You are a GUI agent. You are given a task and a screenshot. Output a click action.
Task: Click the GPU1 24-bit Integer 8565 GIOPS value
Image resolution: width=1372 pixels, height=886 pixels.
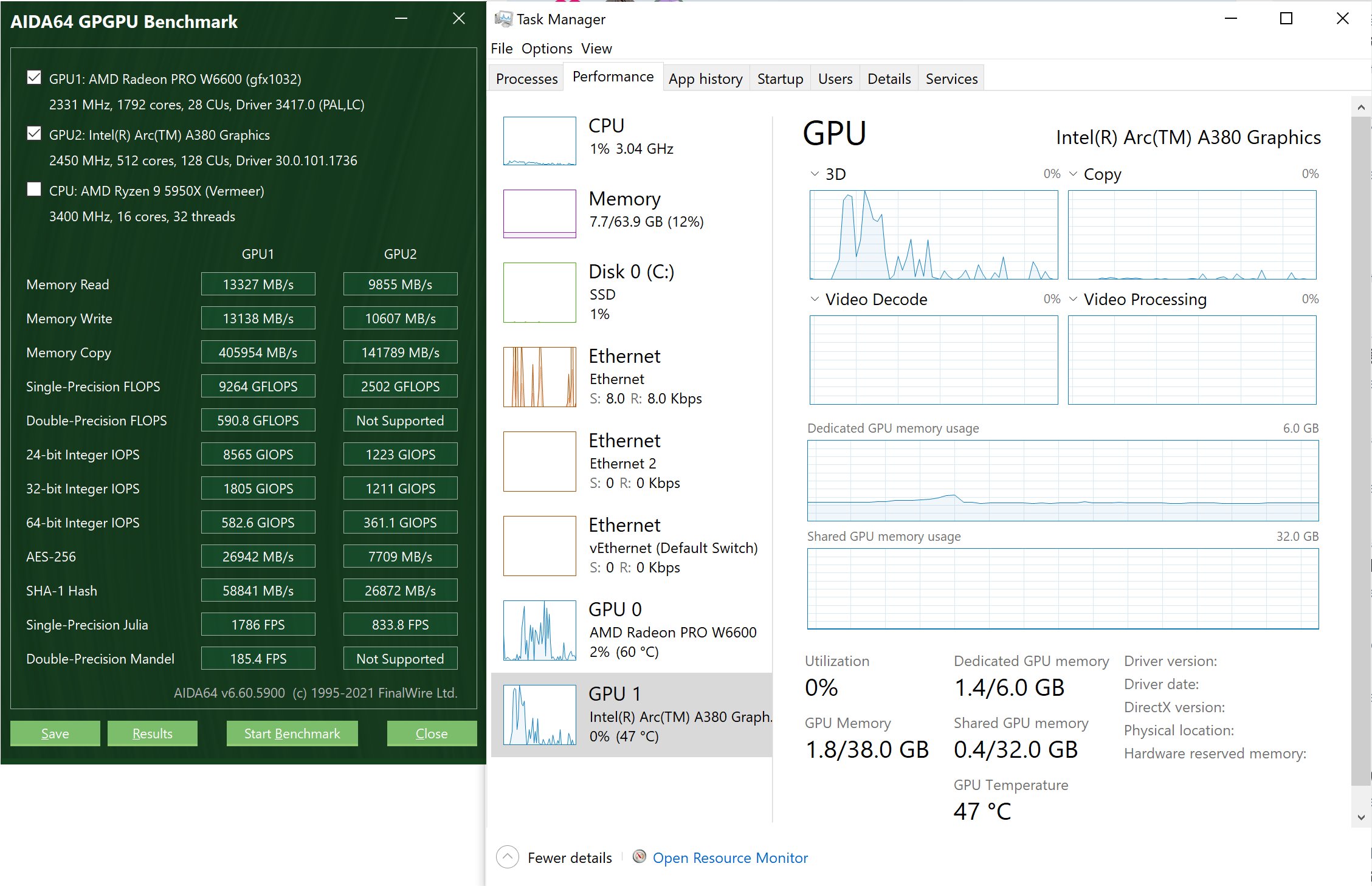pos(258,454)
